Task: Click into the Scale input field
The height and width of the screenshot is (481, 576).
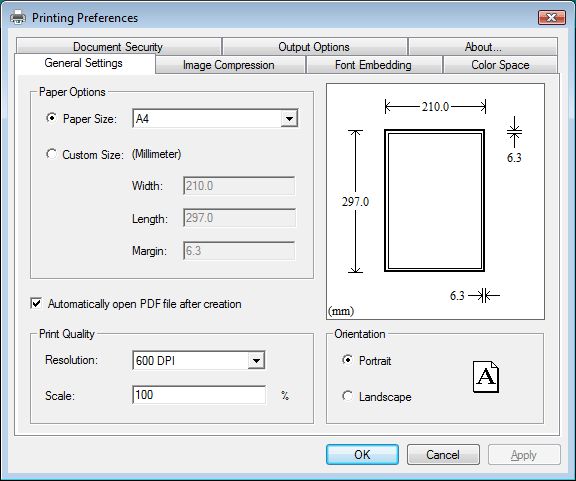Action: pos(199,395)
